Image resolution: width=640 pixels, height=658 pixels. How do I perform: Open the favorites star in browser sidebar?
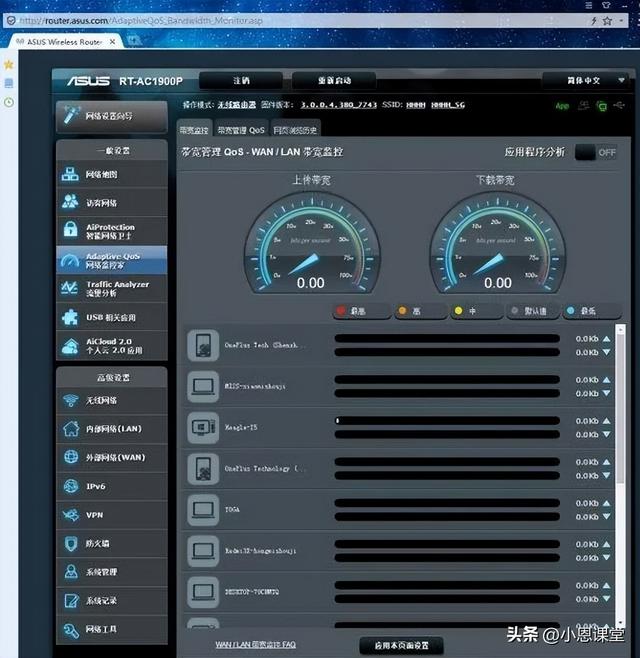tap(9, 64)
